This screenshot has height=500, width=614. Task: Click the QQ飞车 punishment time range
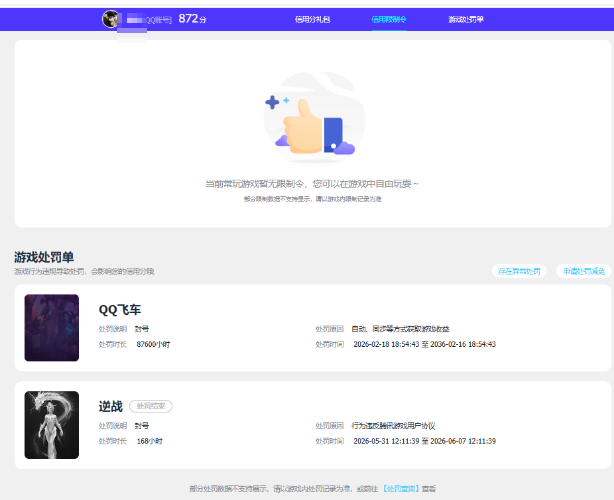click(x=424, y=344)
